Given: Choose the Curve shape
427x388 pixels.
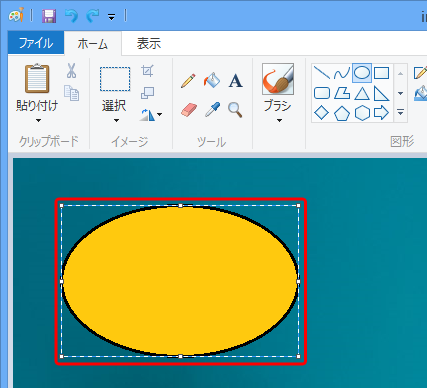Looking at the screenshot, I should coord(342,73).
